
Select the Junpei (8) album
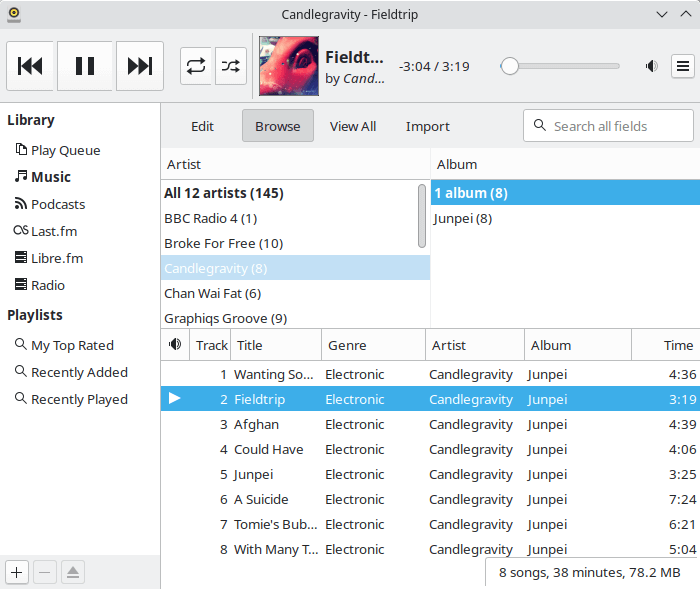(x=565, y=218)
